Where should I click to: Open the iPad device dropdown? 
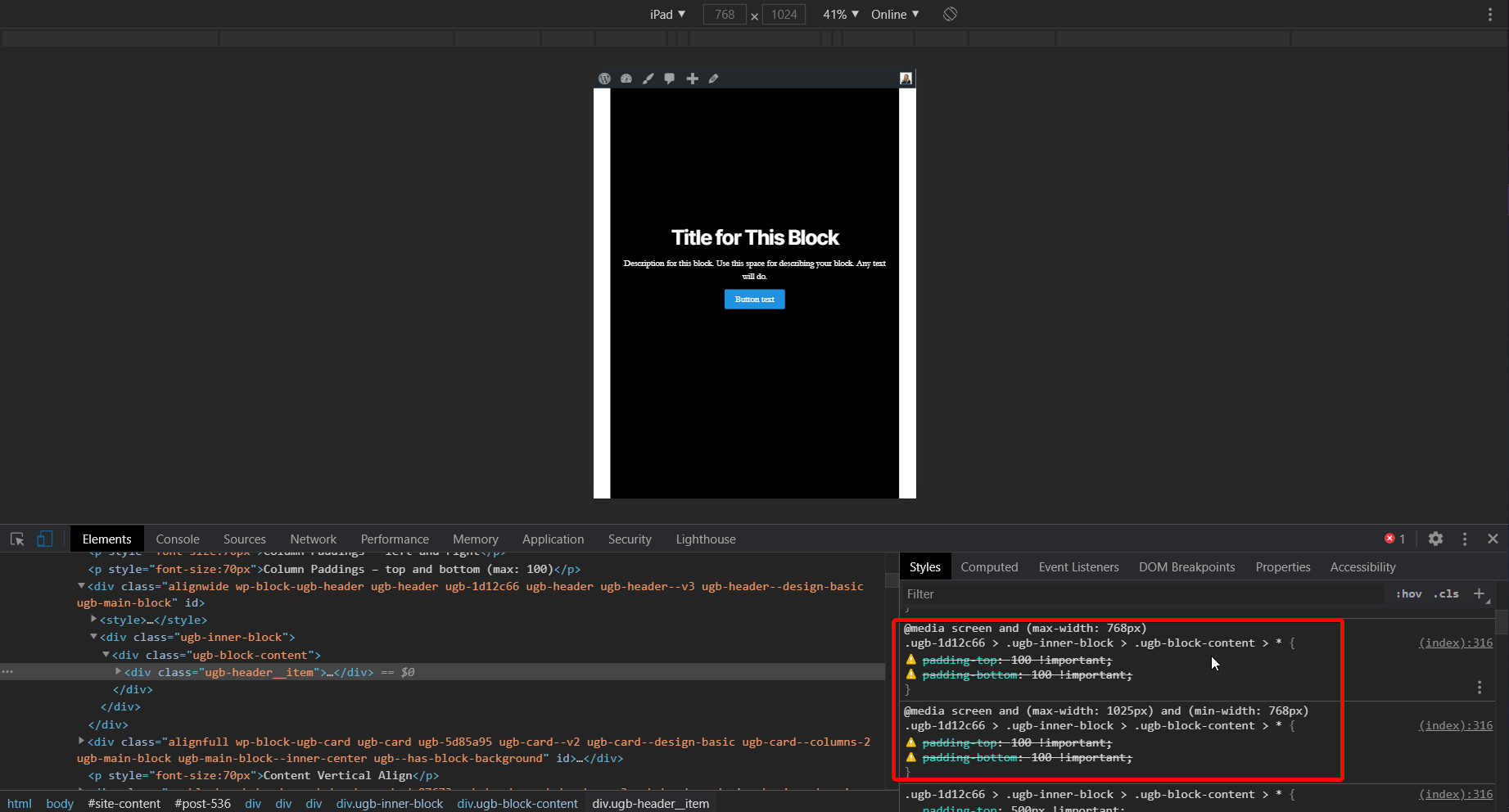click(x=667, y=14)
